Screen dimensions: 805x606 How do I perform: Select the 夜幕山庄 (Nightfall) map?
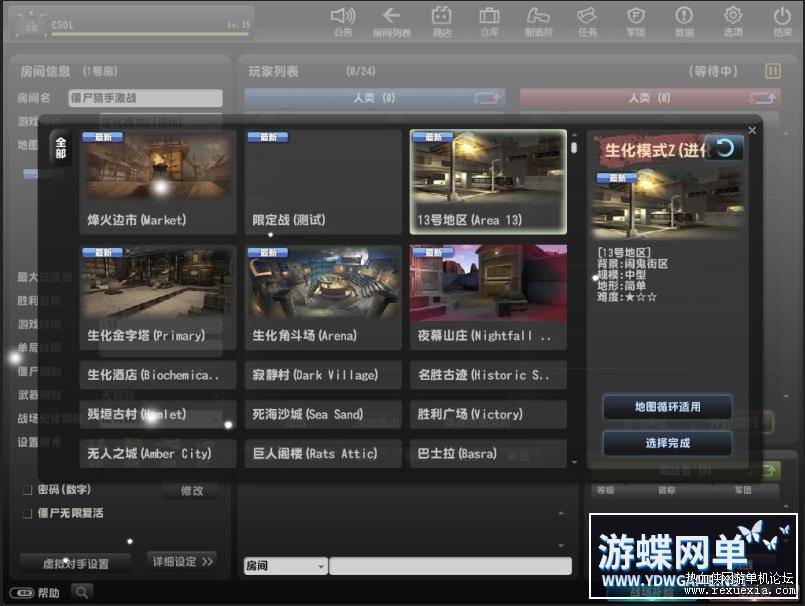pos(488,297)
